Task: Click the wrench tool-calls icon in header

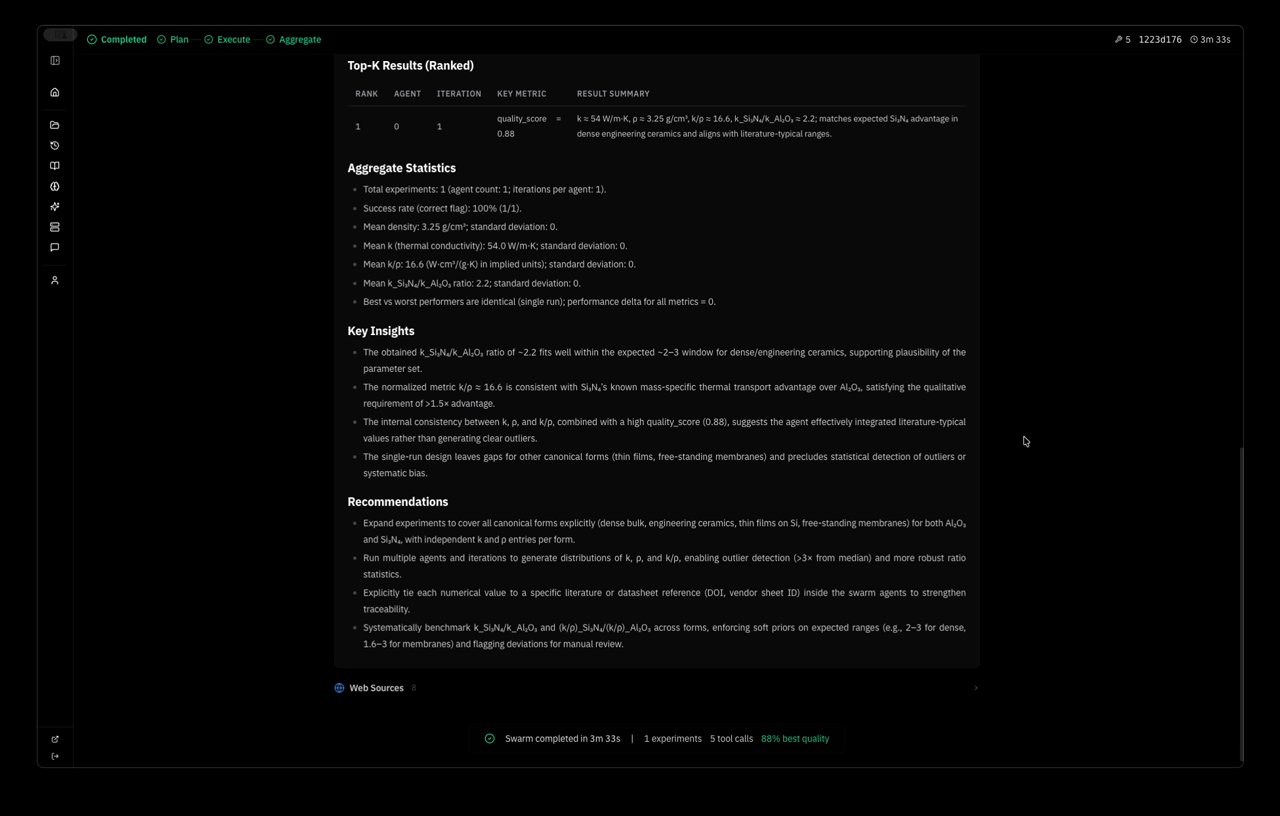Action: (x=1117, y=39)
